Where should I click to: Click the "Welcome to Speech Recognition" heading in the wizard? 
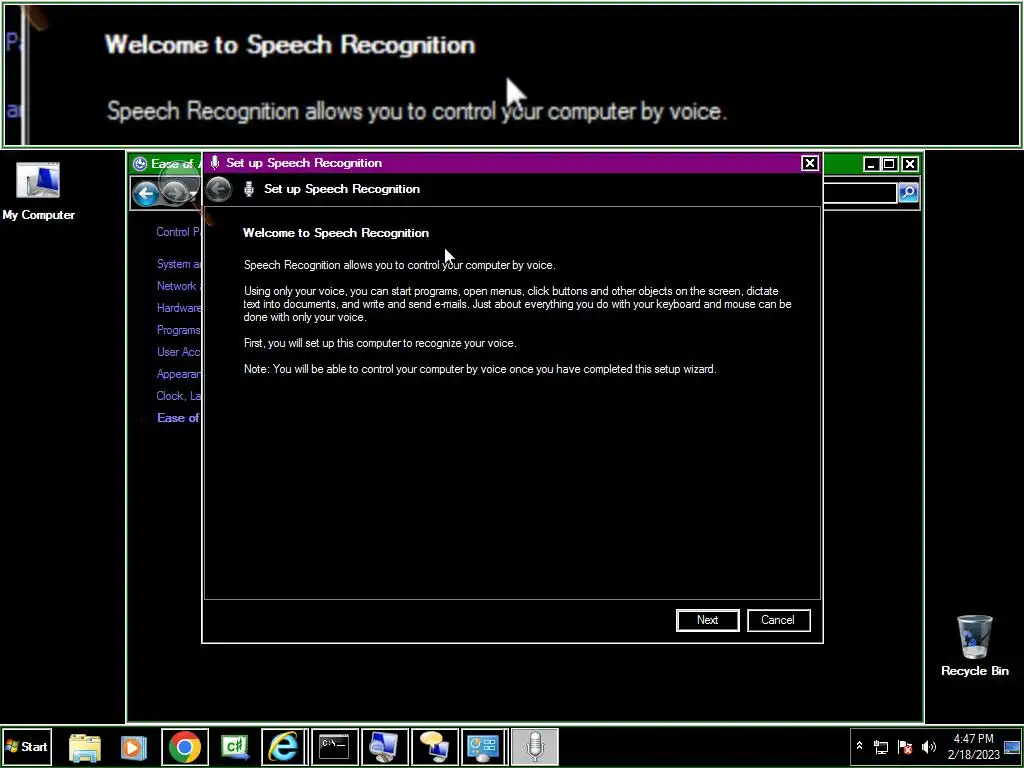(336, 233)
